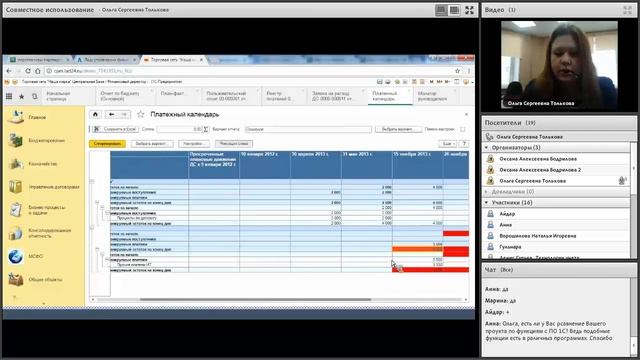The height and width of the screenshot is (360, 640).
Task: Click the home icon beside Платежный календарь
Action: [95, 114]
